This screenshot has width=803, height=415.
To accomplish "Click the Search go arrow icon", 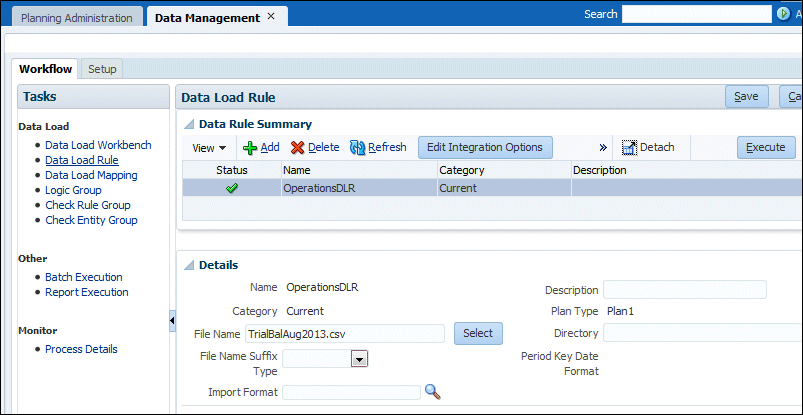I will pos(782,15).
